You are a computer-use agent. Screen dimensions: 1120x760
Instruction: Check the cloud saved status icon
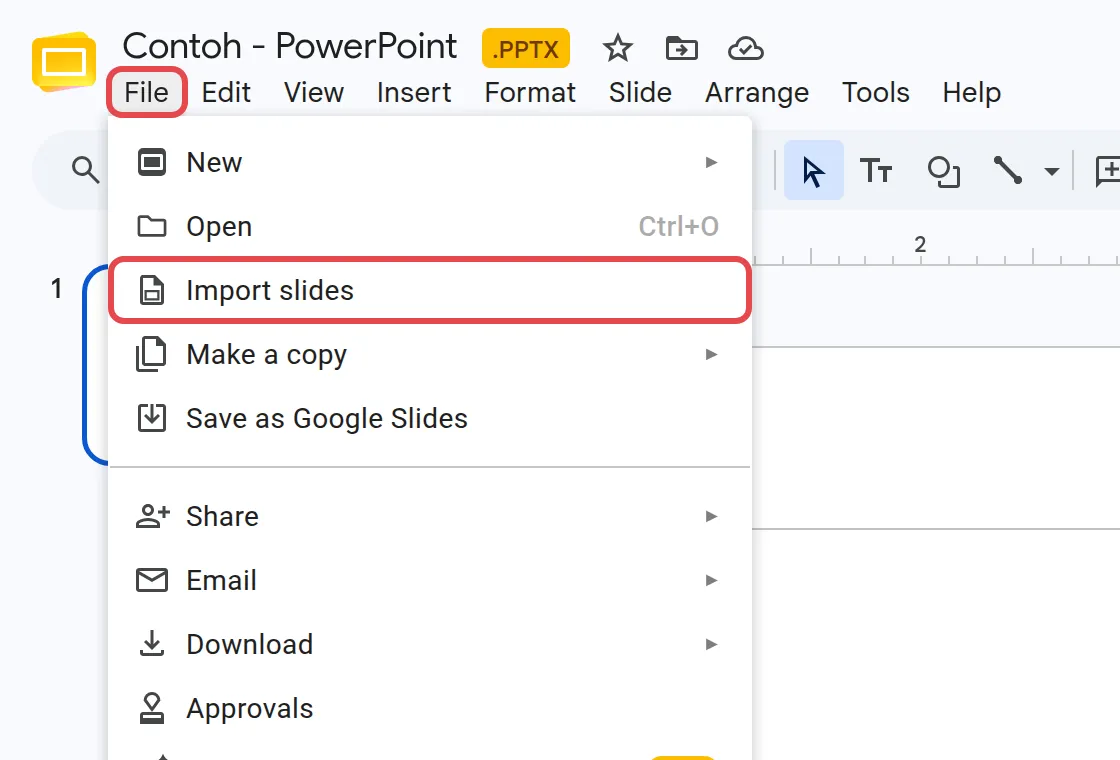point(746,49)
